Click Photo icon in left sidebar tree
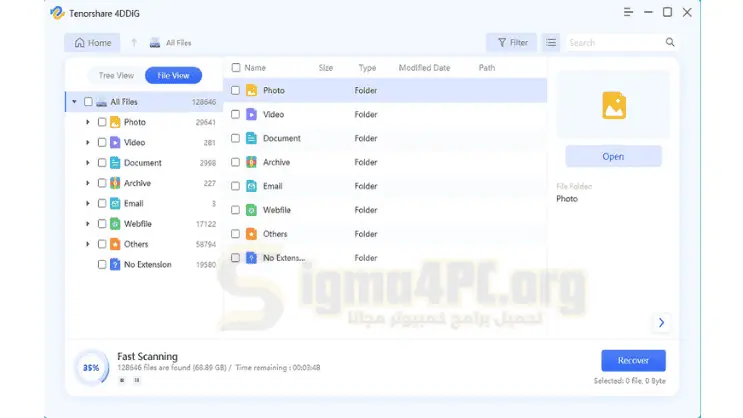The width and height of the screenshot is (743, 418). click(x=115, y=122)
